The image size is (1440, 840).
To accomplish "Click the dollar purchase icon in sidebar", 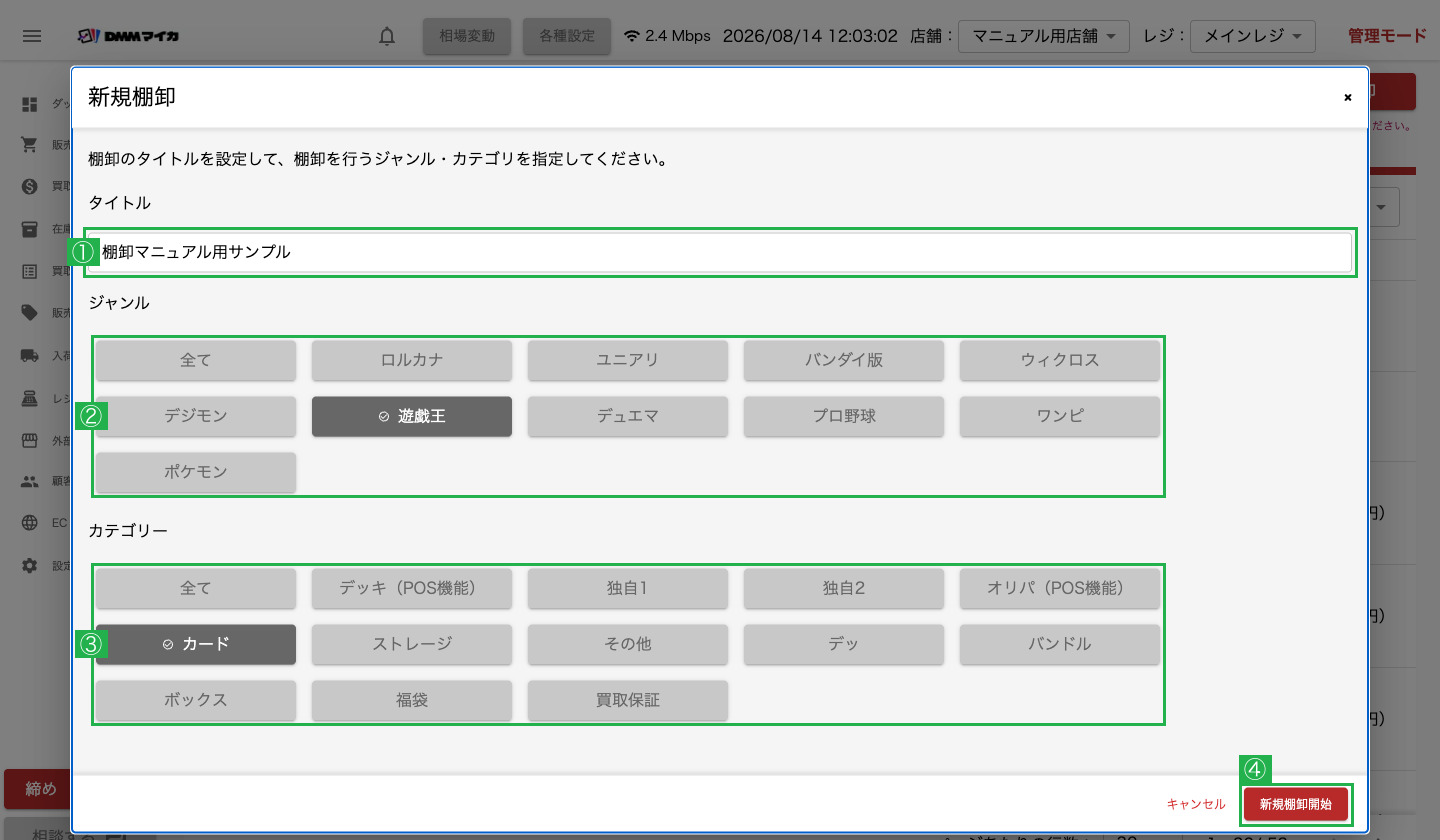I will (x=30, y=186).
